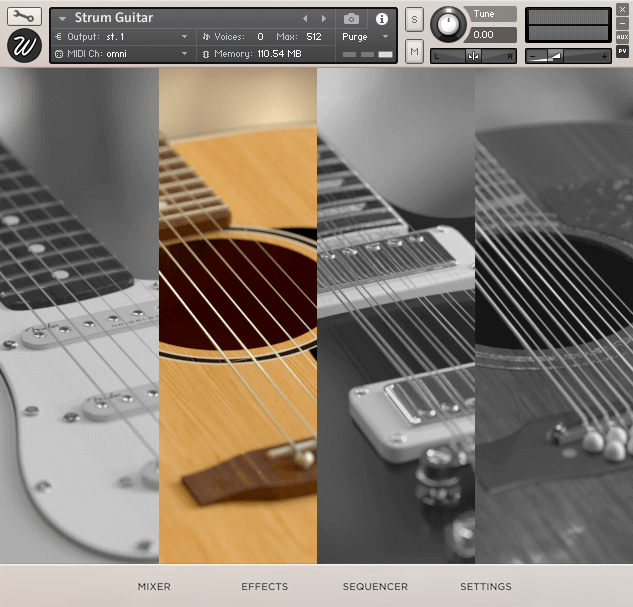
Task: Collapse the Strum Guitar instrument header arrow
Action: 62,19
